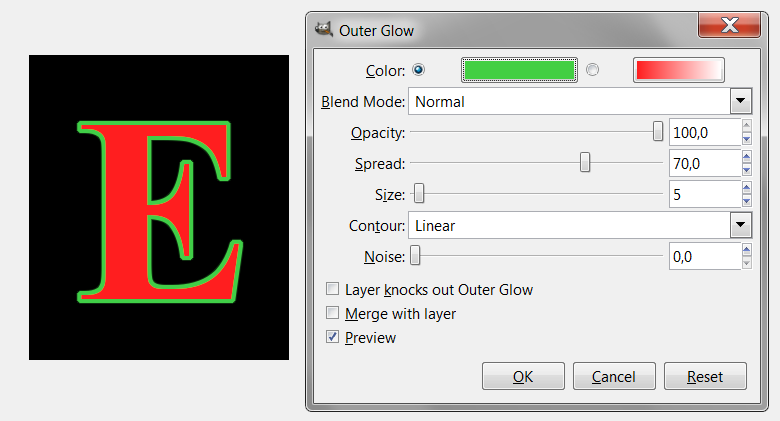Image resolution: width=780 pixels, height=421 pixels.
Task: Click the red gradient swatch
Action: pyautogui.click(x=678, y=70)
